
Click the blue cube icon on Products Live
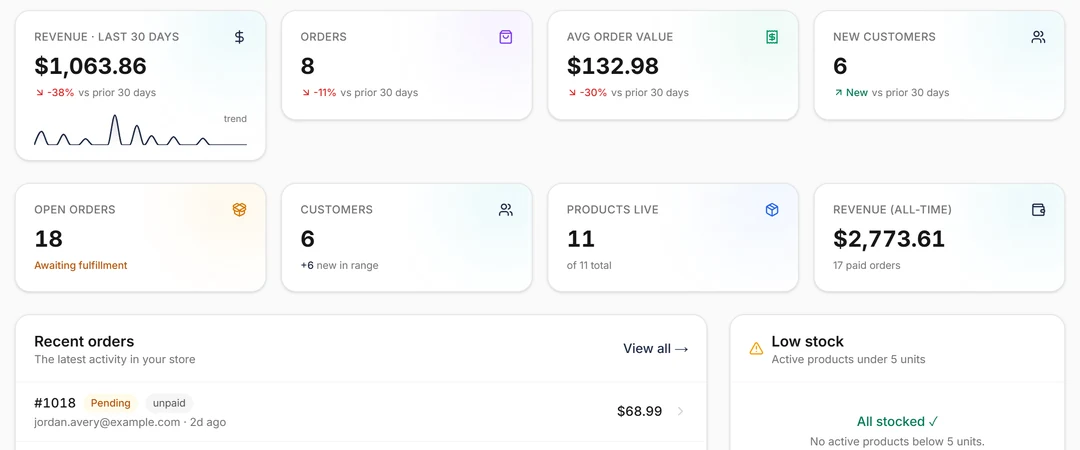pos(772,209)
